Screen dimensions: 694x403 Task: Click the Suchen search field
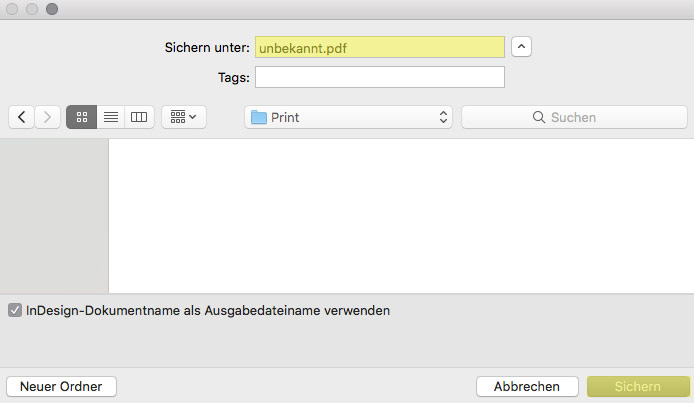tap(574, 117)
